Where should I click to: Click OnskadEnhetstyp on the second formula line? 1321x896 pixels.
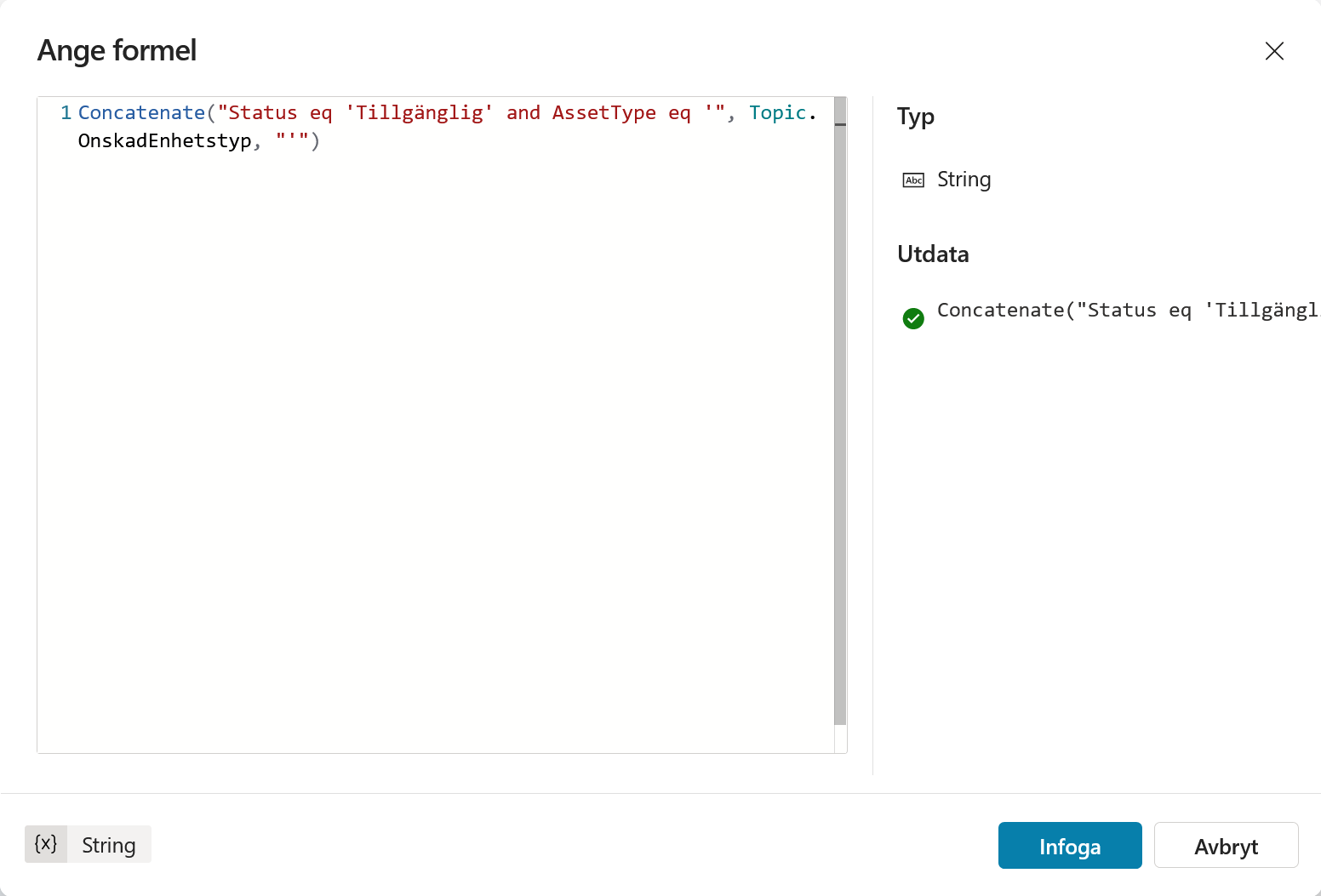point(165,141)
